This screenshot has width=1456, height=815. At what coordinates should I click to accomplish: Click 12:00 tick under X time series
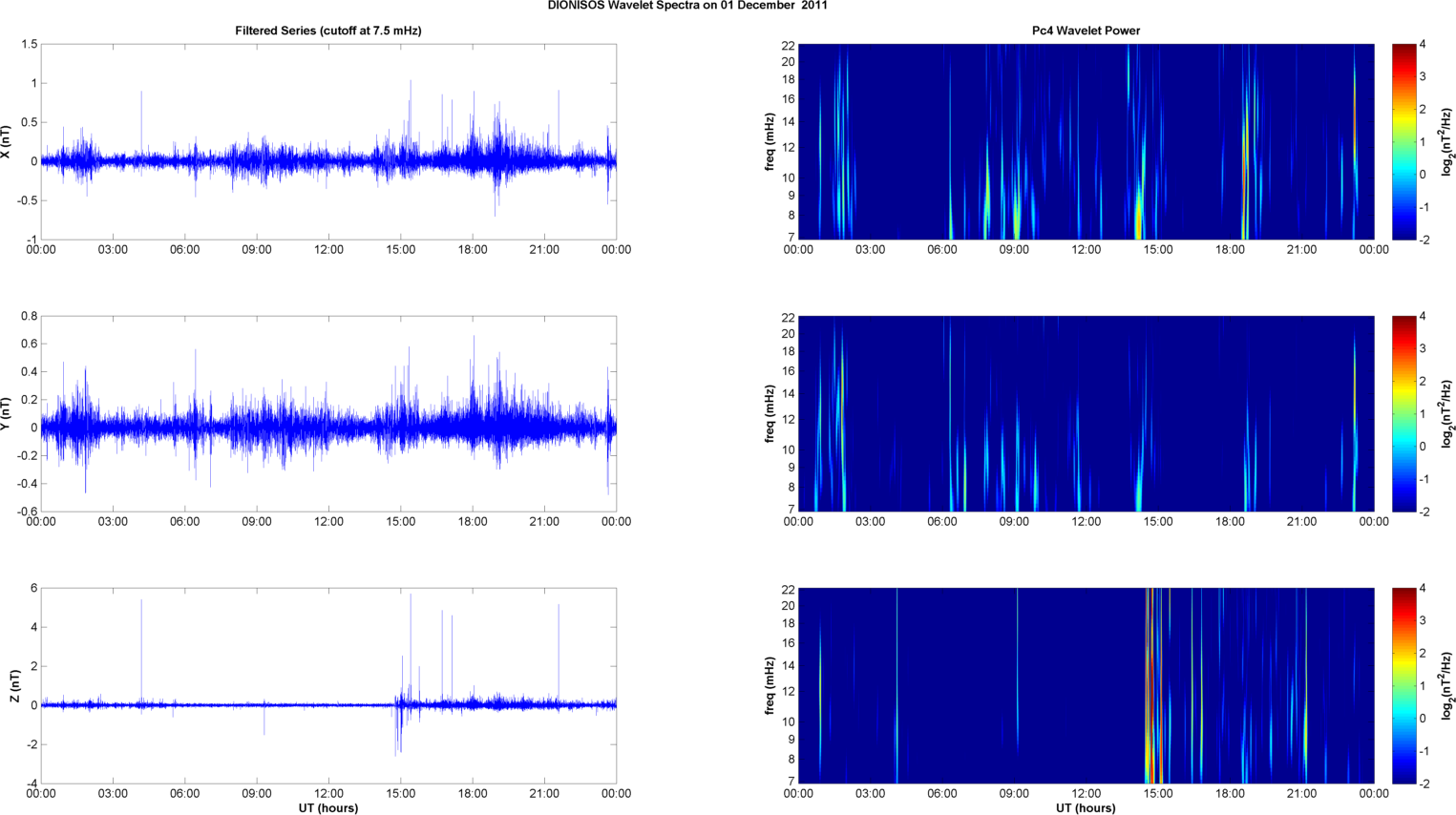[328, 250]
